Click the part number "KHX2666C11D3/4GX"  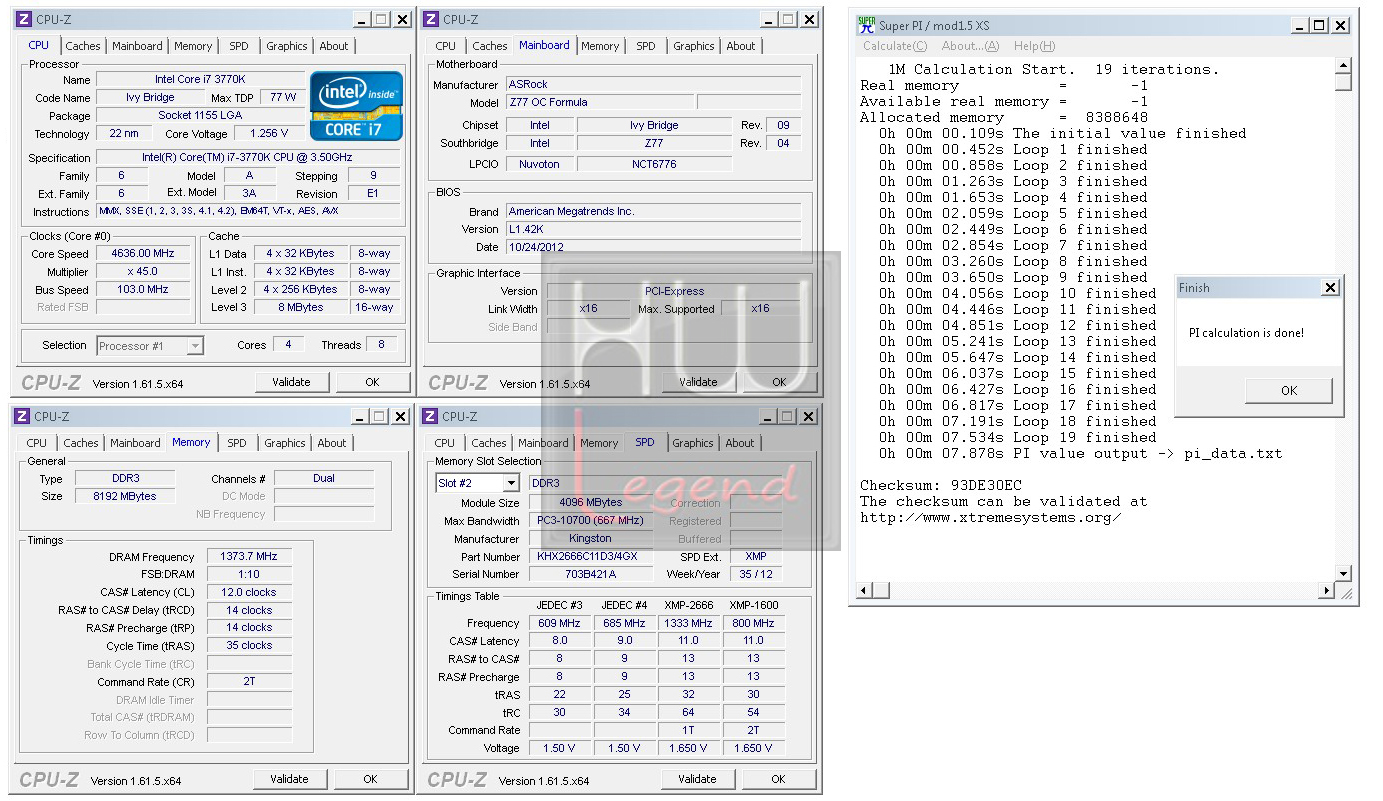point(591,557)
